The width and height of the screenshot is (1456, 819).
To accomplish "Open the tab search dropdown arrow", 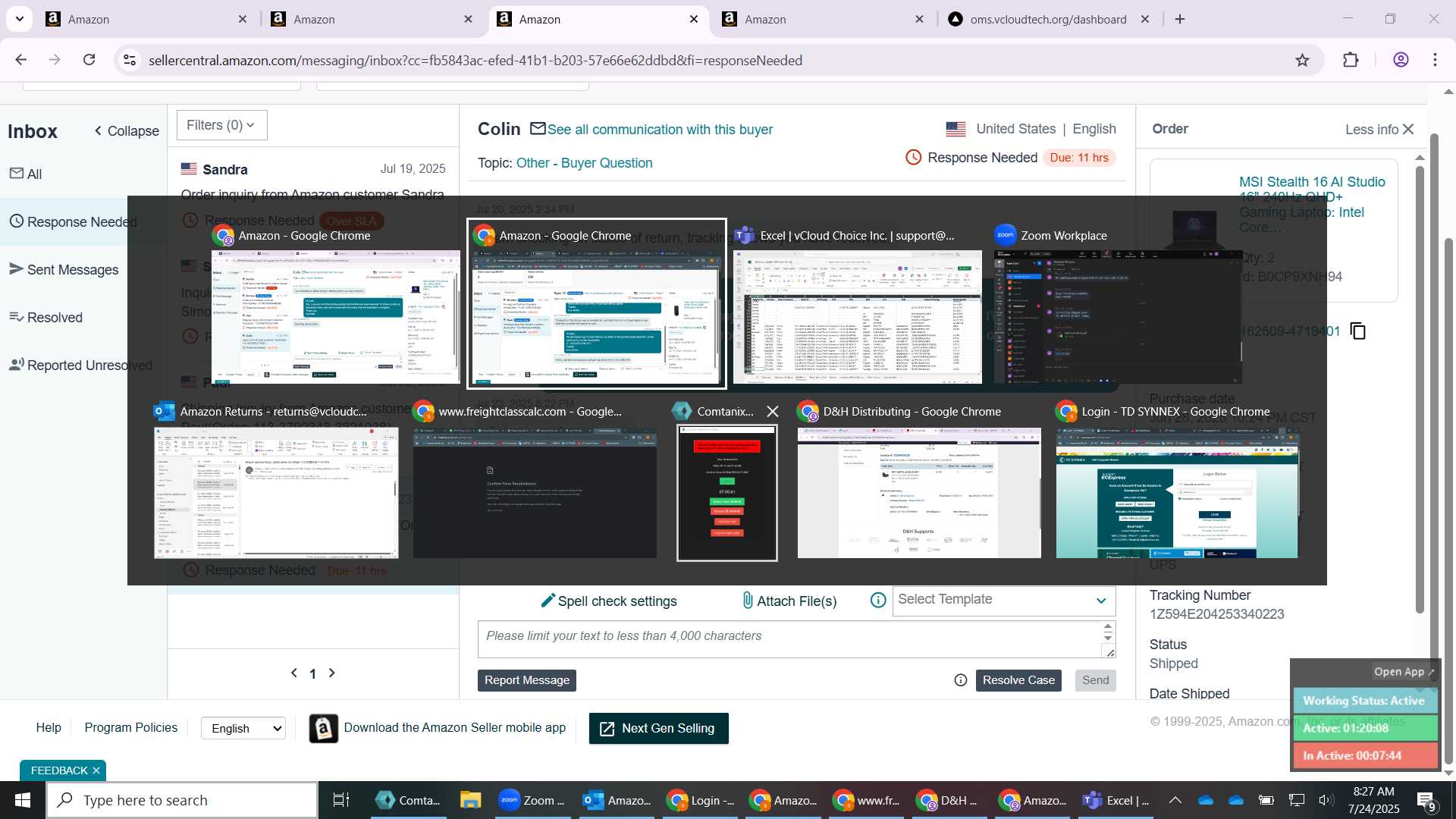I will point(20,19).
